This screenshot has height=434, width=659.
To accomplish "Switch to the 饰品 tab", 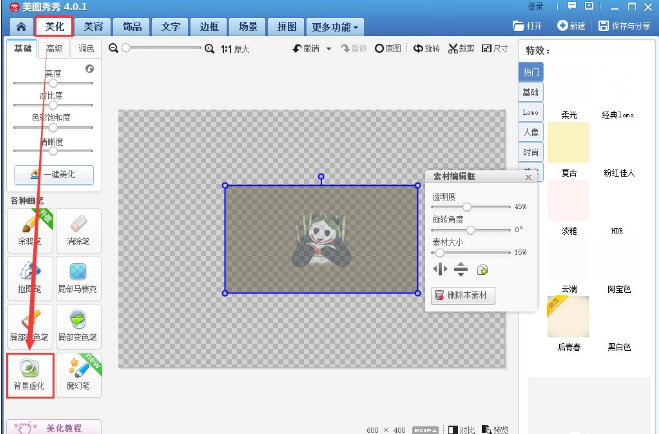I will [132, 27].
